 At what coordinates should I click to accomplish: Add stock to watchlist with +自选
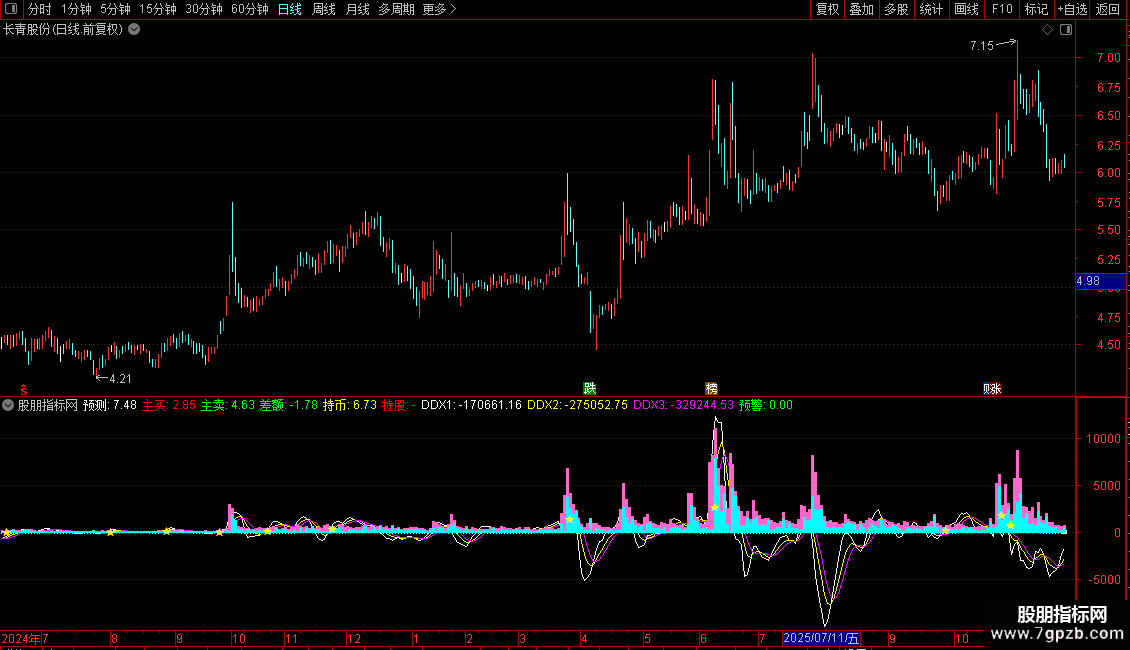[1072, 9]
